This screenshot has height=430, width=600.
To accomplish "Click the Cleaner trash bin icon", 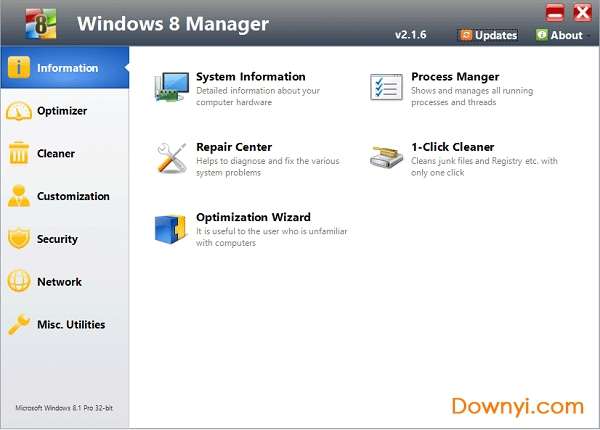I will pyautogui.click(x=18, y=153).
